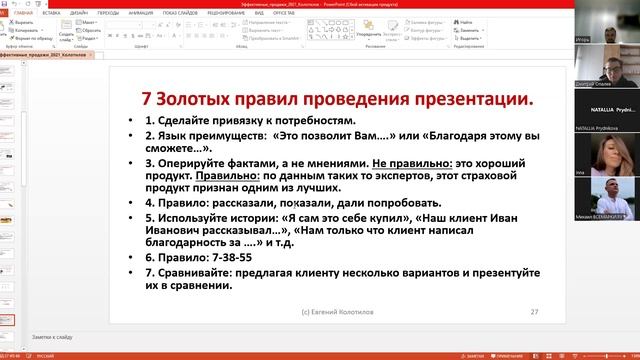Switch to reading view in status bar
The image size is (640, 360).
pos(562,356)
